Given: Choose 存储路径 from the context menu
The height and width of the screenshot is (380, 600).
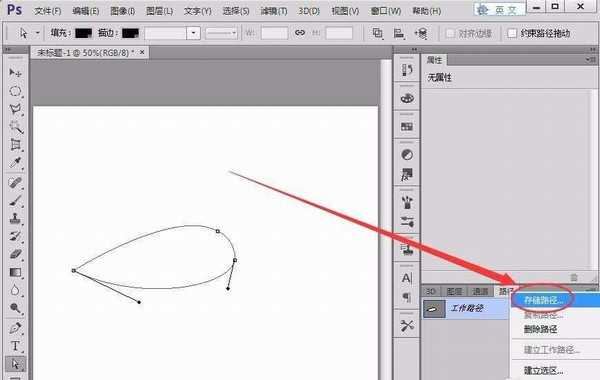Looking at the screenshot, I should (543, 300).
